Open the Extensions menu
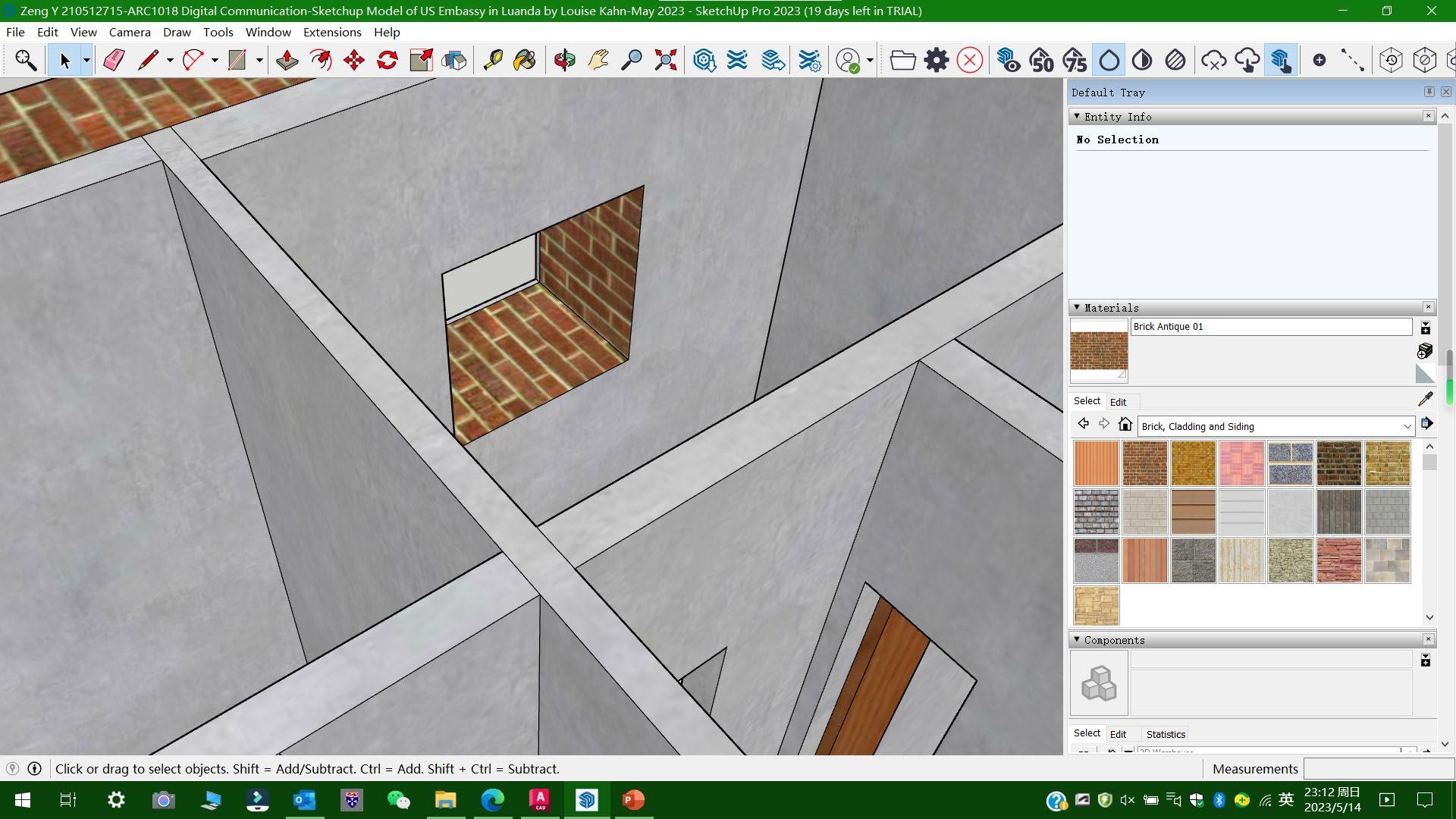Viewport: 1456px width, 819px height. click(x=331, y=32)
